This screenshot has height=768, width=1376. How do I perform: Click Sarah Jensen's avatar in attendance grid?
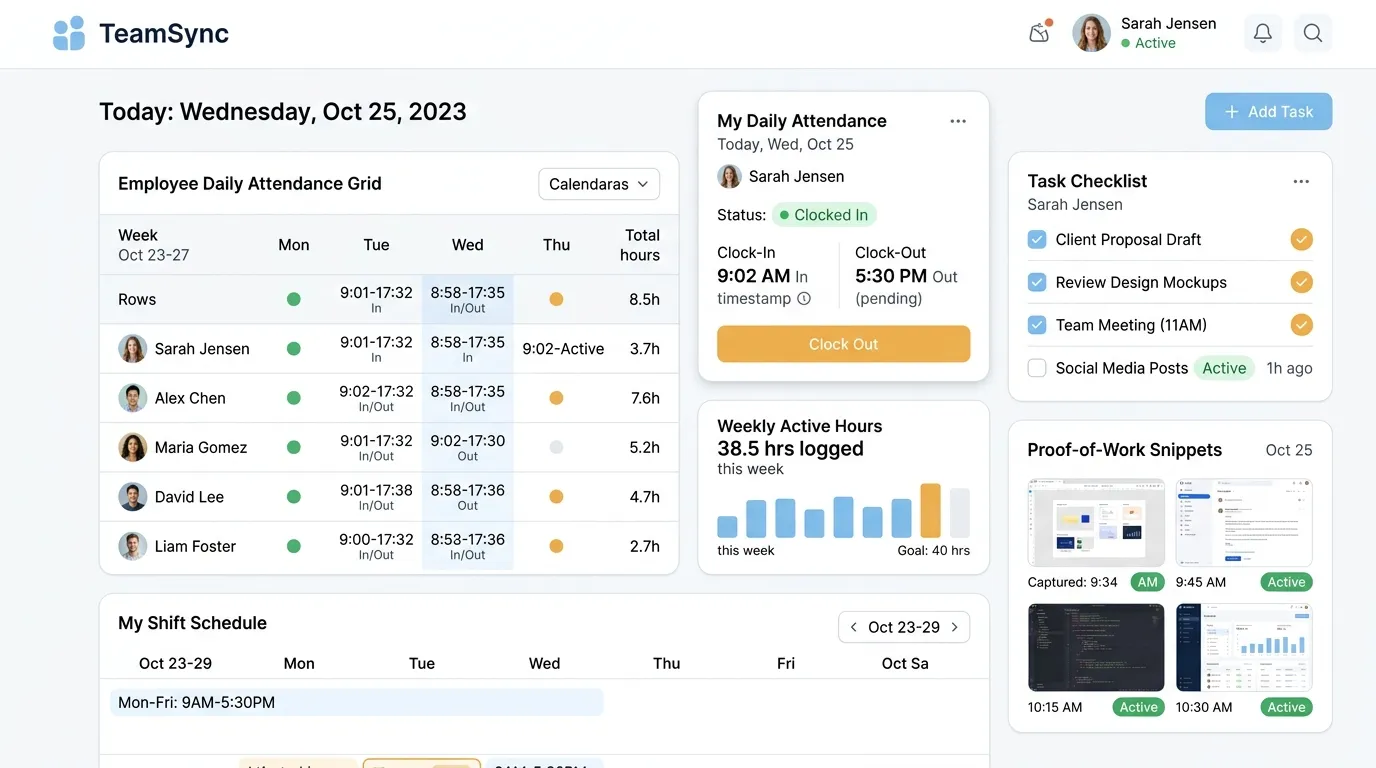133,349
